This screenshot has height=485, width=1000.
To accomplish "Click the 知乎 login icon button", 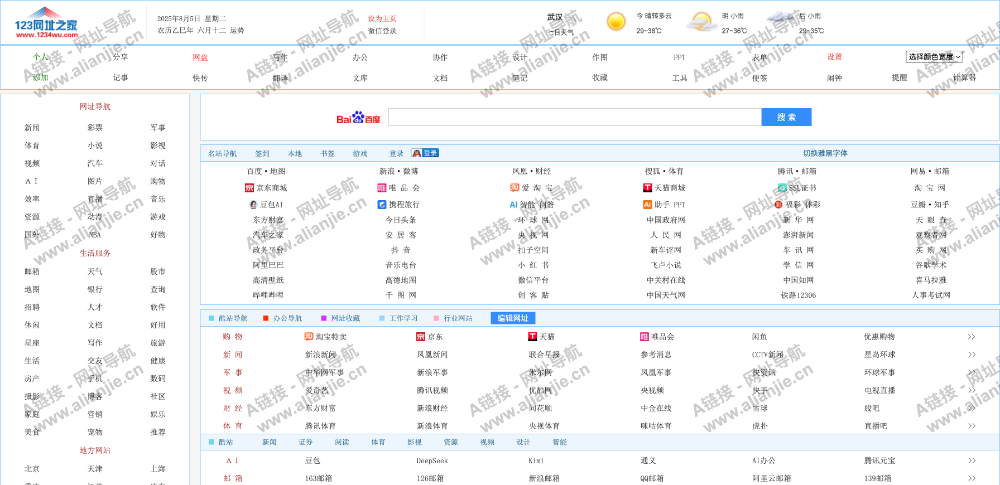I will pos(425,153).
